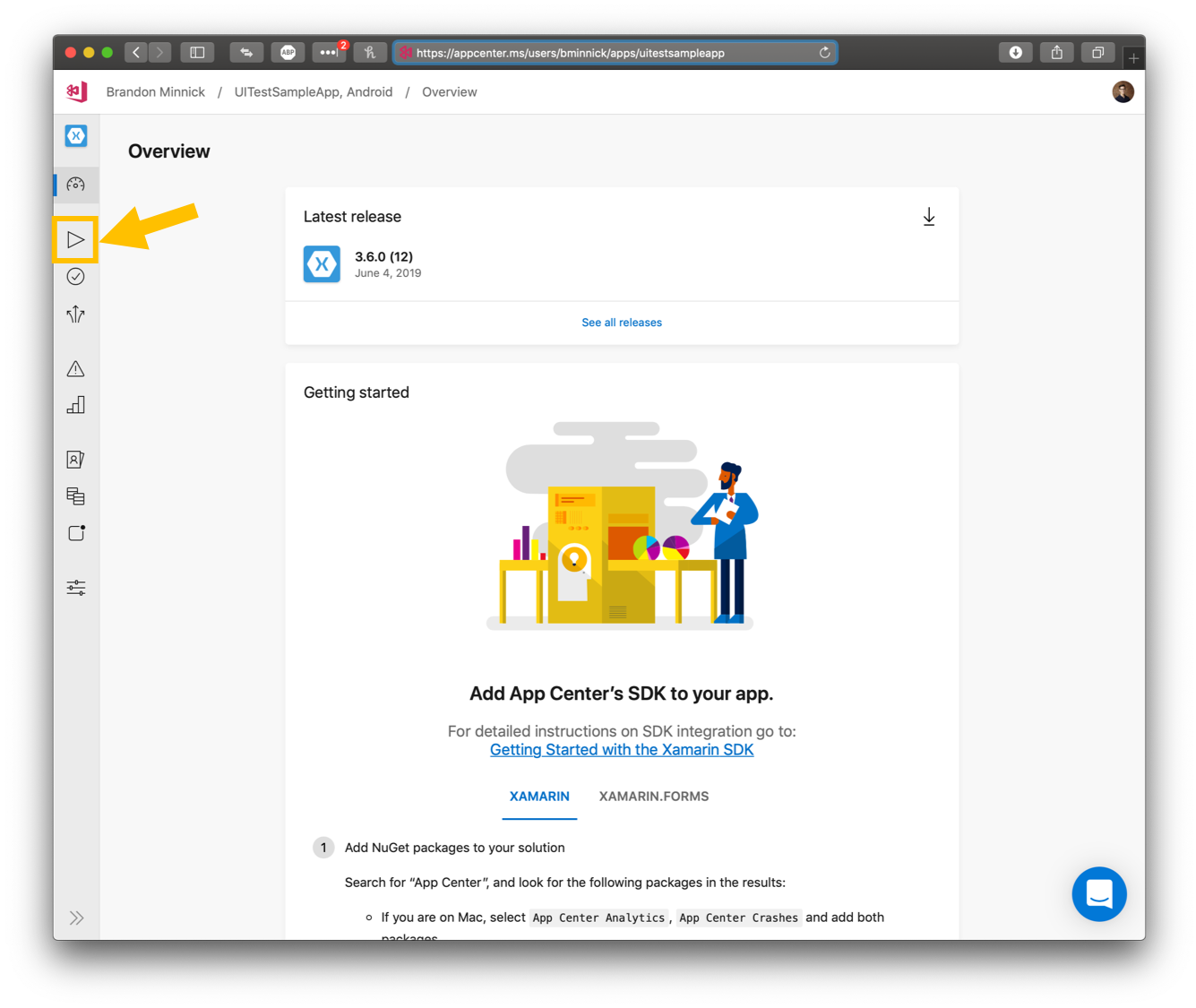Reload the page with refresh icon
The image size is (1196, 1008).
pyautogui.click(x=824, y=53)
